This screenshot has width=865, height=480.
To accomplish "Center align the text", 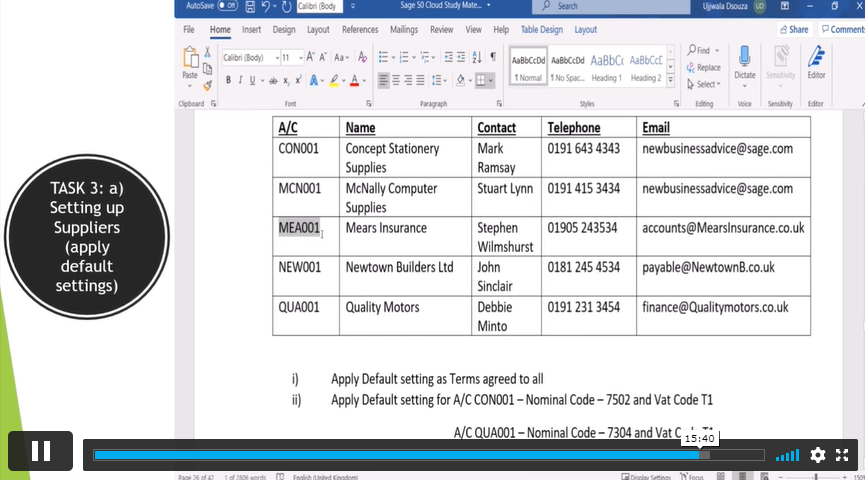I will point(396,81).
